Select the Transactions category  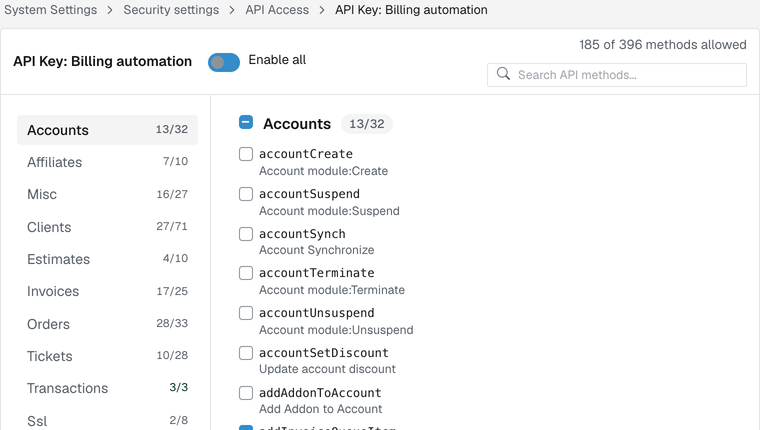tap(107, 388)
